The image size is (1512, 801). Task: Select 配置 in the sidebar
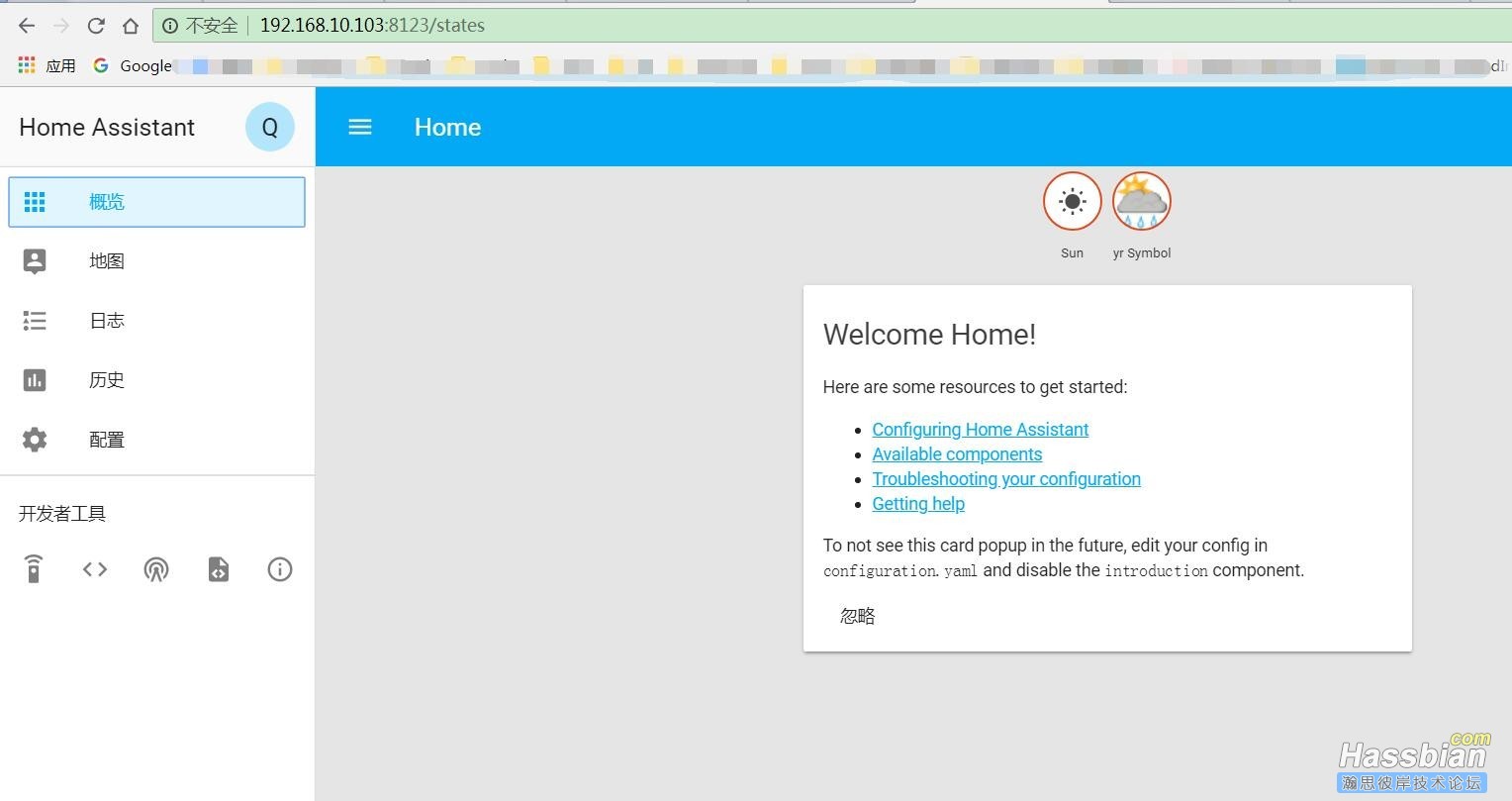click(156, 440)
